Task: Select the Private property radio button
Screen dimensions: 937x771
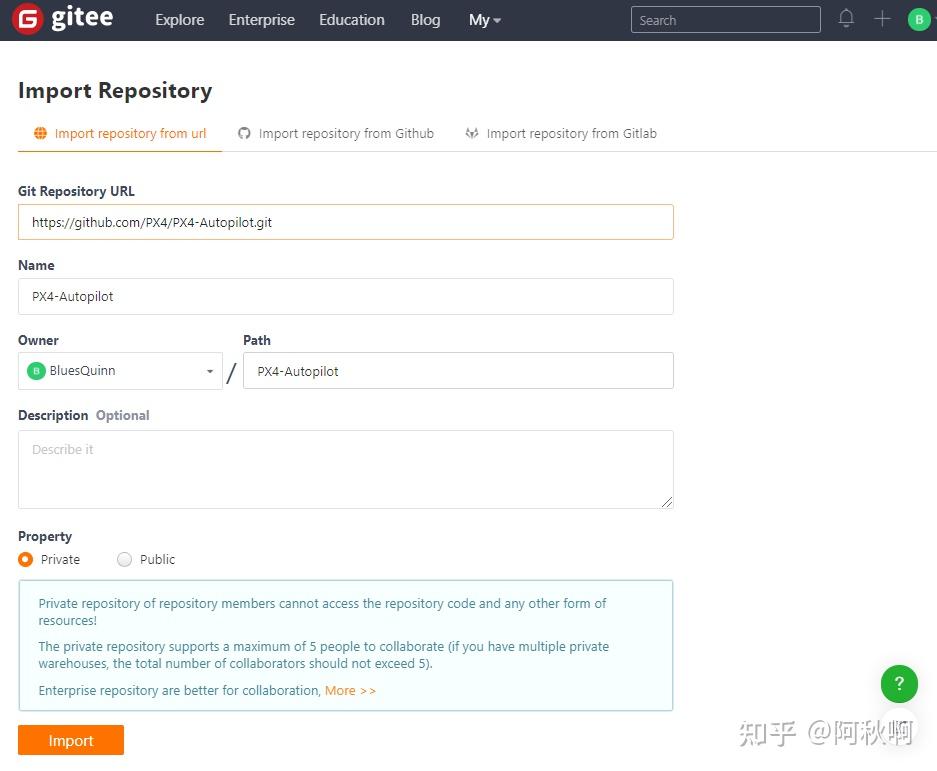Action: click(x=26, y=559)
